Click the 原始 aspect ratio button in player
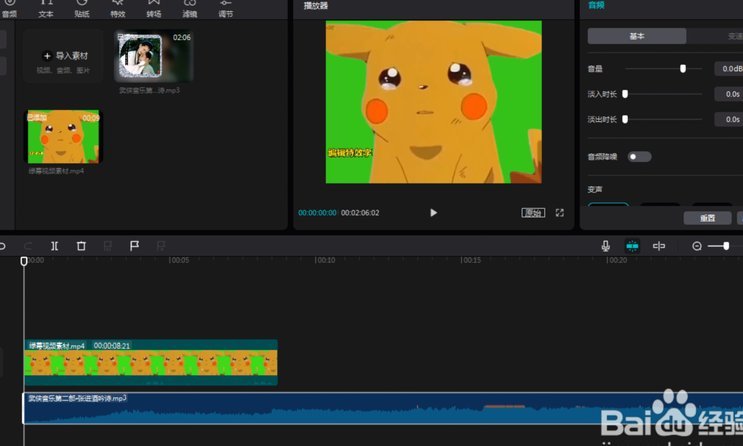The image size is (743, 446). click(x=533, y=213)
